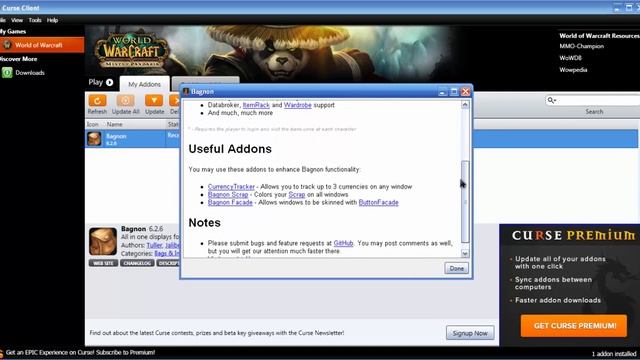This screenshot has width=640, height=360.
Task: Click the Icon column header
Action: [x=93, y=124]
